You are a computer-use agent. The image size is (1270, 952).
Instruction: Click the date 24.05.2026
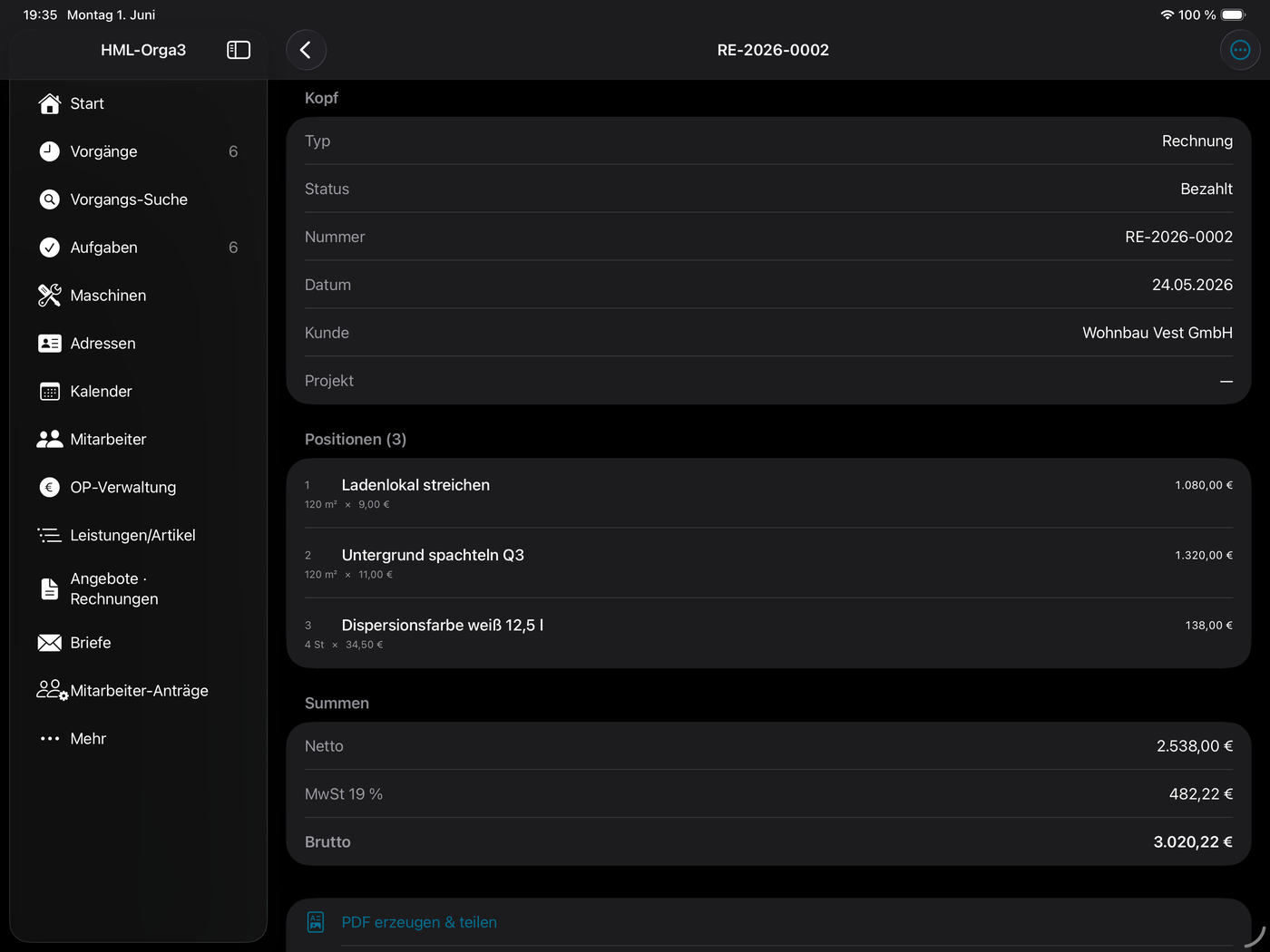[x=1192, y=285]
